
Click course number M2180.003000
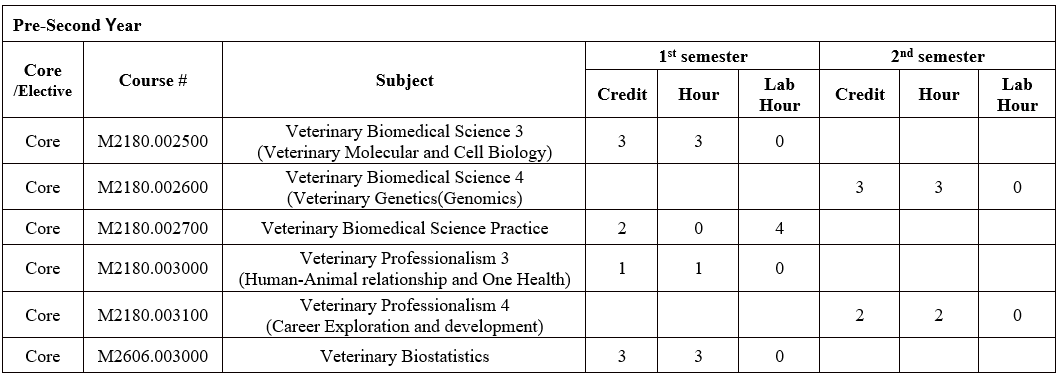point(153,268)
